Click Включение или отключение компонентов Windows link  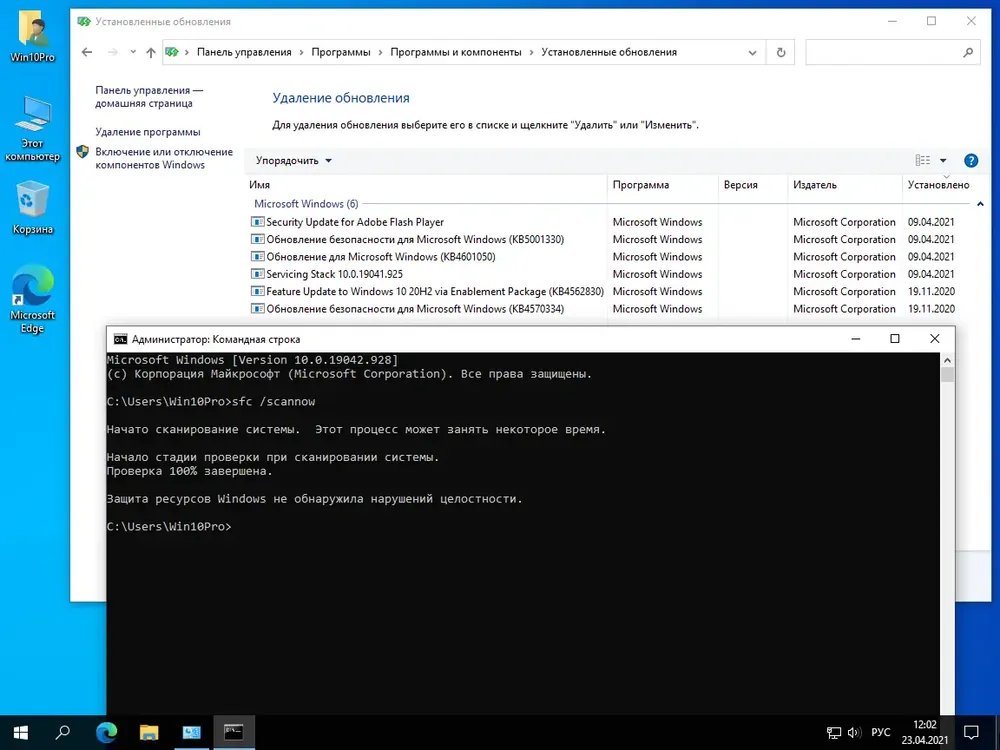pos(163,158)
